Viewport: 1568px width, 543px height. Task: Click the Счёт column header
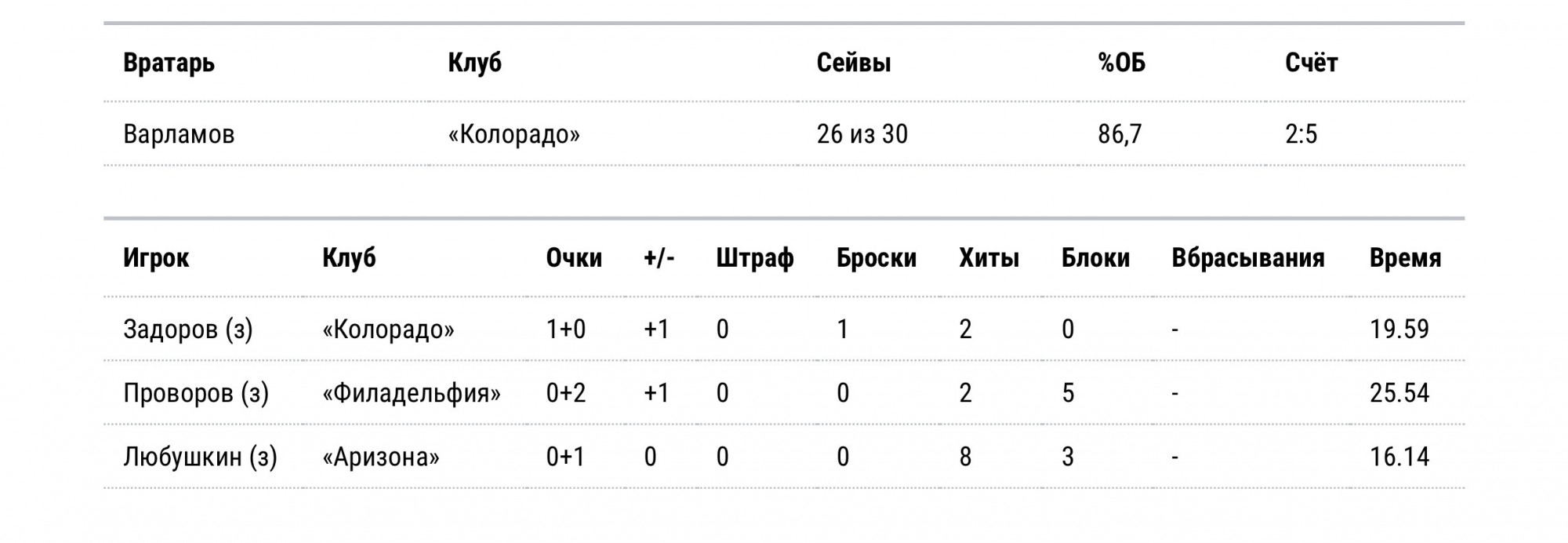coord(1311,63)
